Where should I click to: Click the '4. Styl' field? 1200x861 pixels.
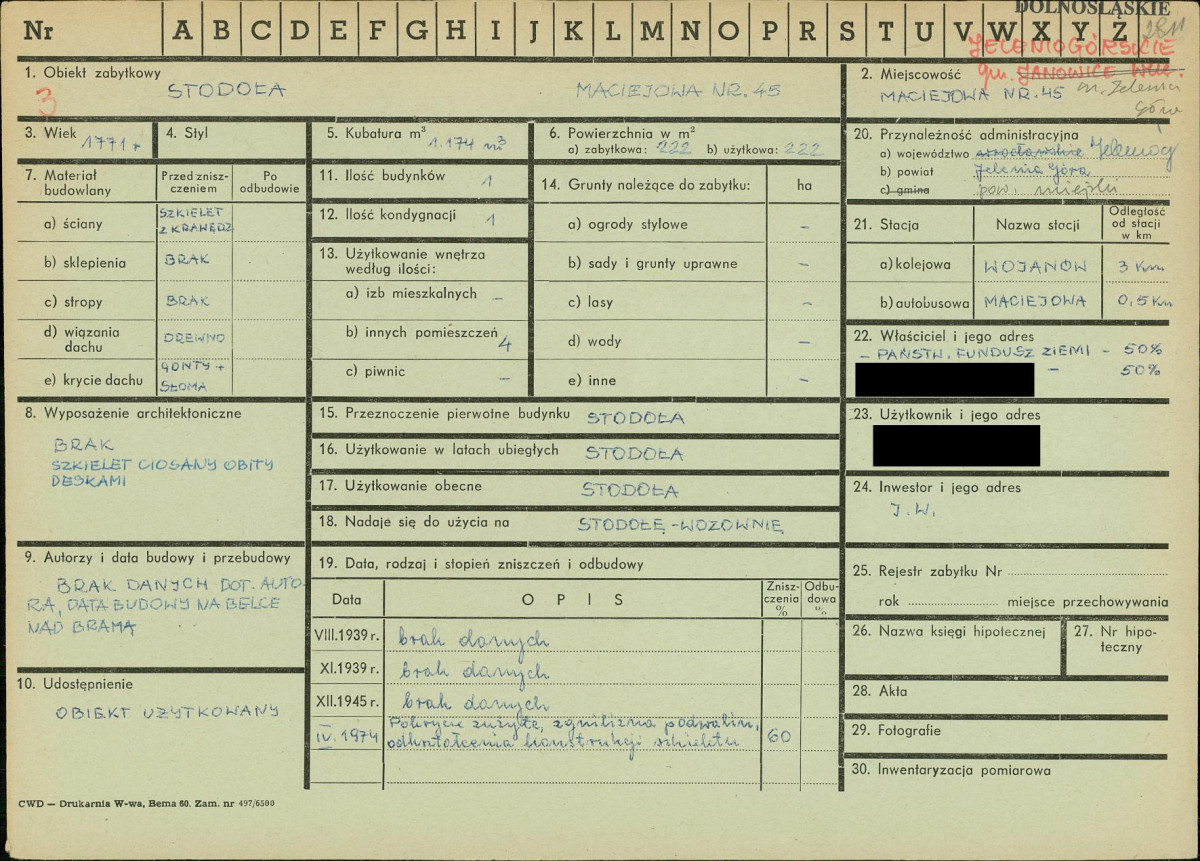[x=233, y=141]
